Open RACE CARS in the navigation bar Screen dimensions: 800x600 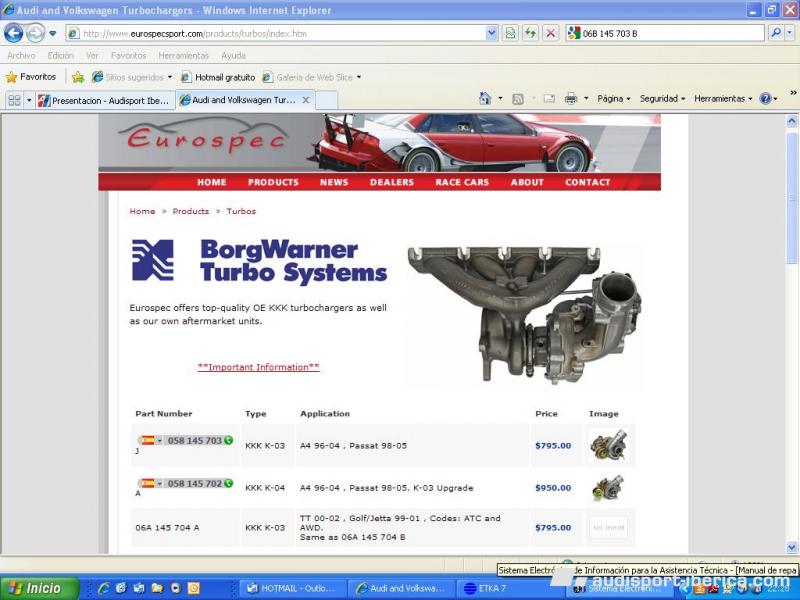[462, 182]
